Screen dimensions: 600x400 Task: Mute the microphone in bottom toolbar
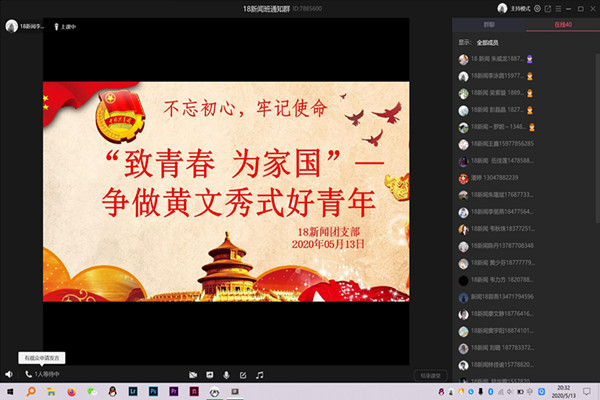(226, 375)
